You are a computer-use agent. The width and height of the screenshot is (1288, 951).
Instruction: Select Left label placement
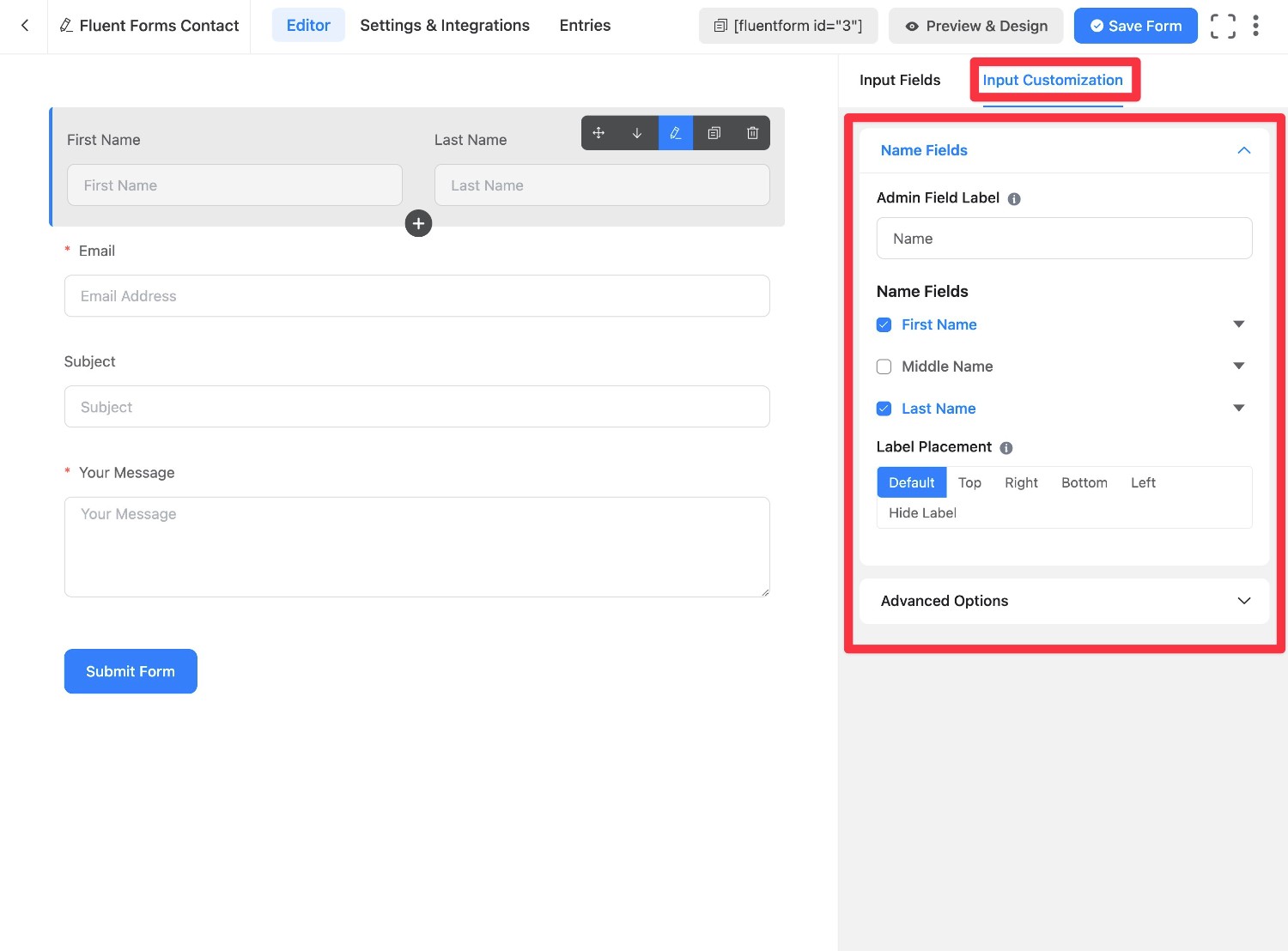[1143, 482]
